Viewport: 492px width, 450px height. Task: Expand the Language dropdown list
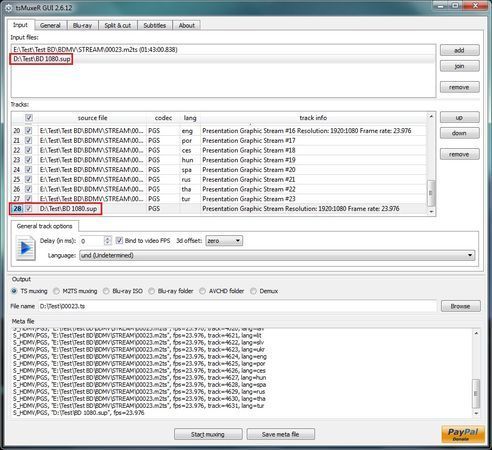[x=277, y=255]
